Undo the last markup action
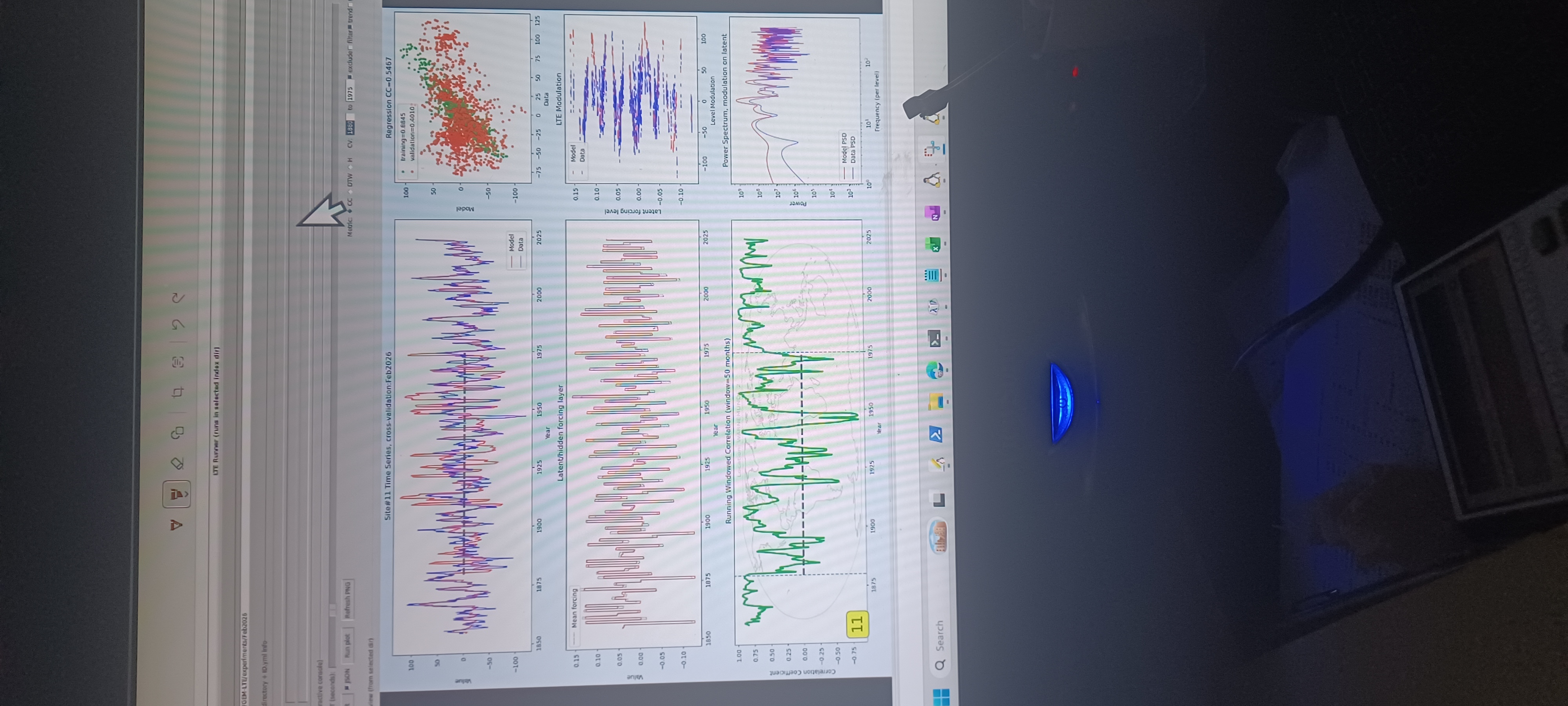The width and height of the screenshot is (1568, 706). 177,325
